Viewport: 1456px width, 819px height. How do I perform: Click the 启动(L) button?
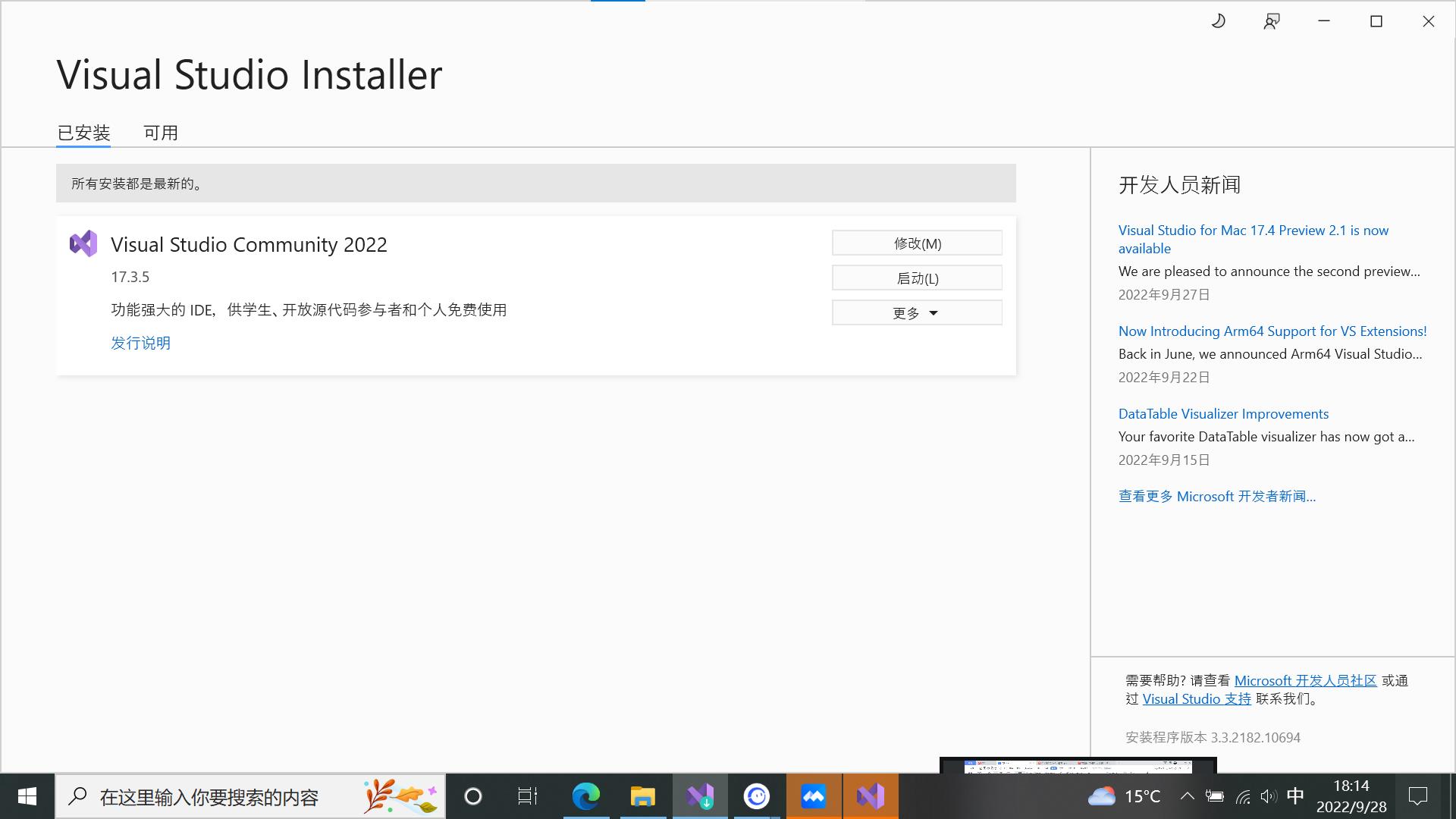coord(917,278)
